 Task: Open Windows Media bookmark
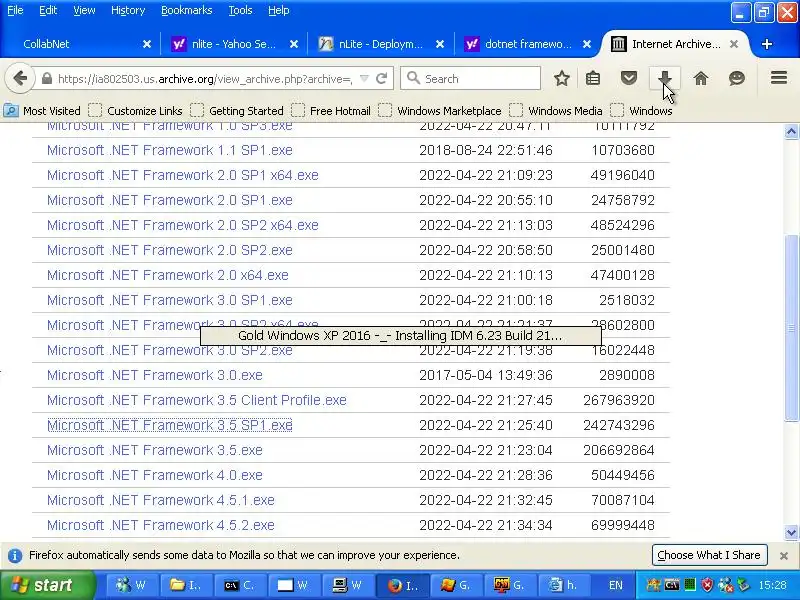coord(556,111)
